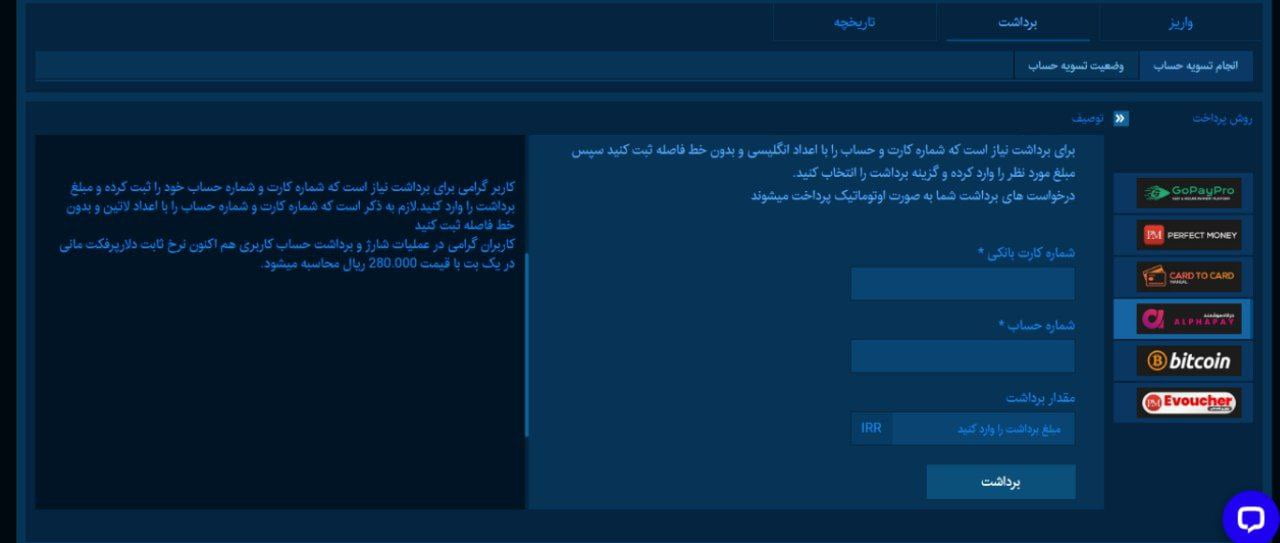1280x543 pixels.
Task: Select وضعیت تسویه حساب sub-tab
Action: [x=1076, y=66]
